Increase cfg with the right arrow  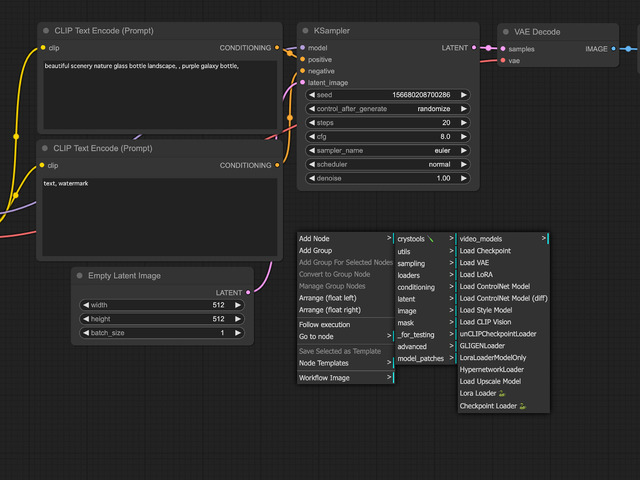[x=464, y=136]
